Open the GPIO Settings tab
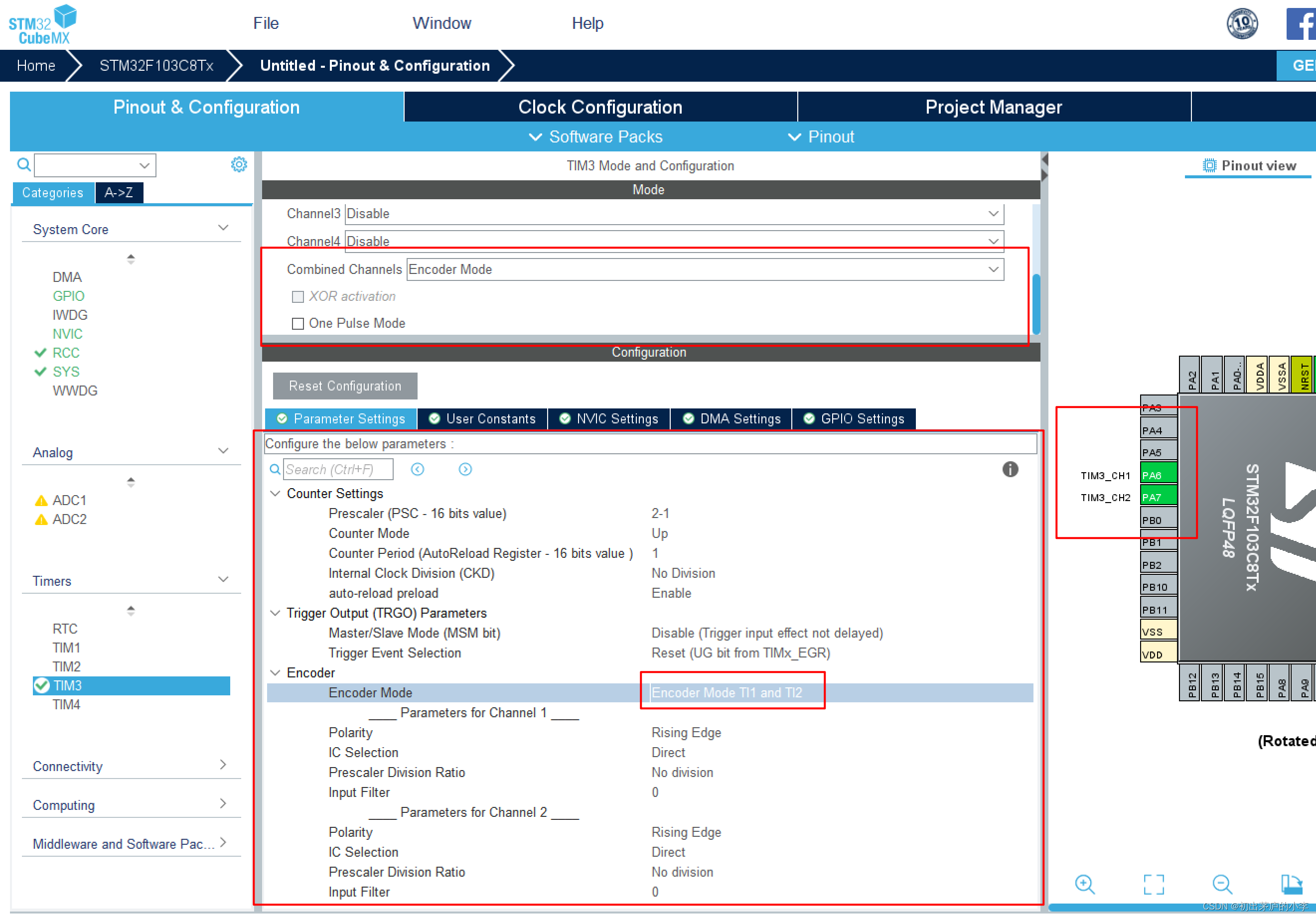This screenshot has width=1316, height=916. point(854,419)
